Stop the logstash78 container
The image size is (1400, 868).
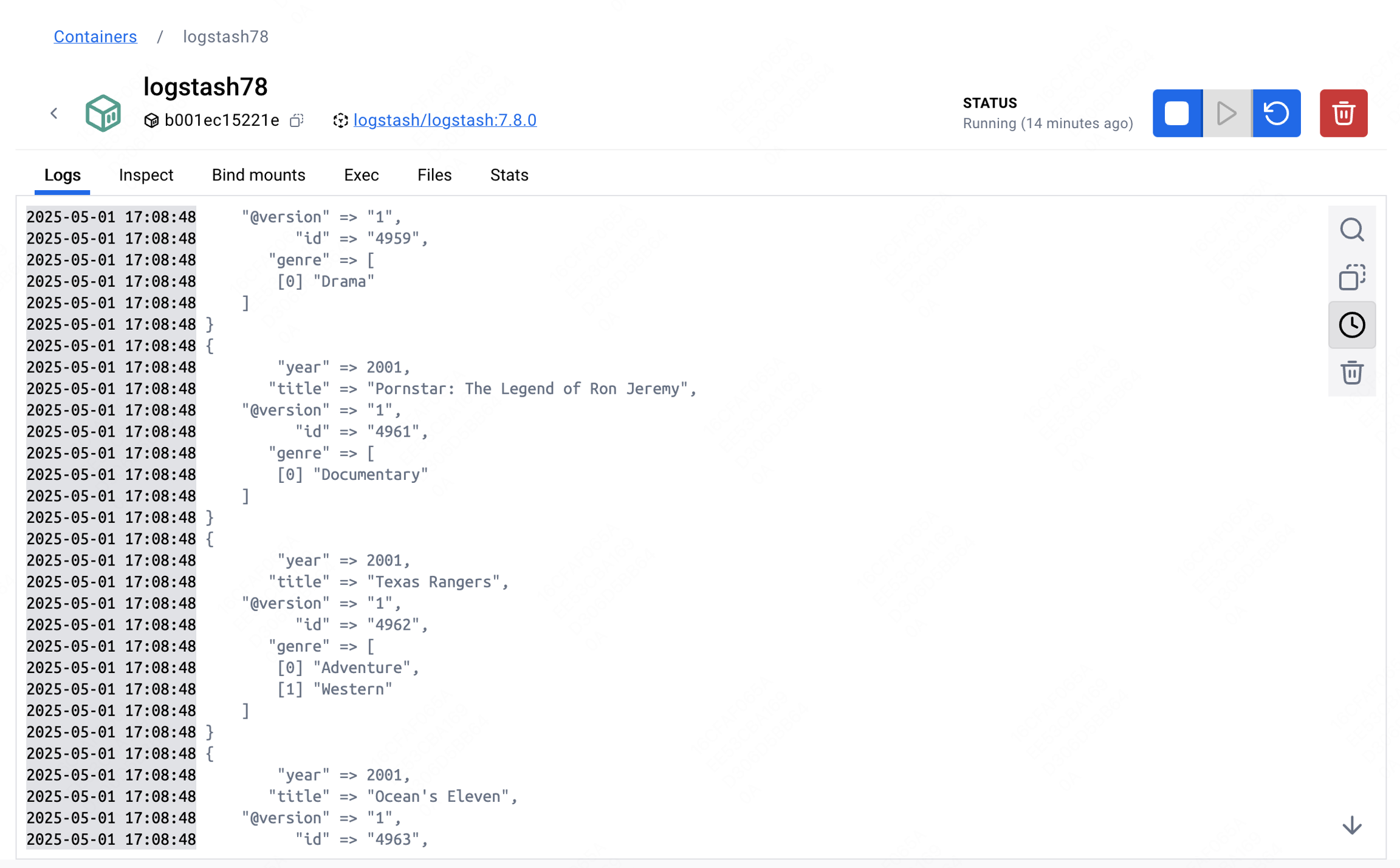click(1177, 114)
